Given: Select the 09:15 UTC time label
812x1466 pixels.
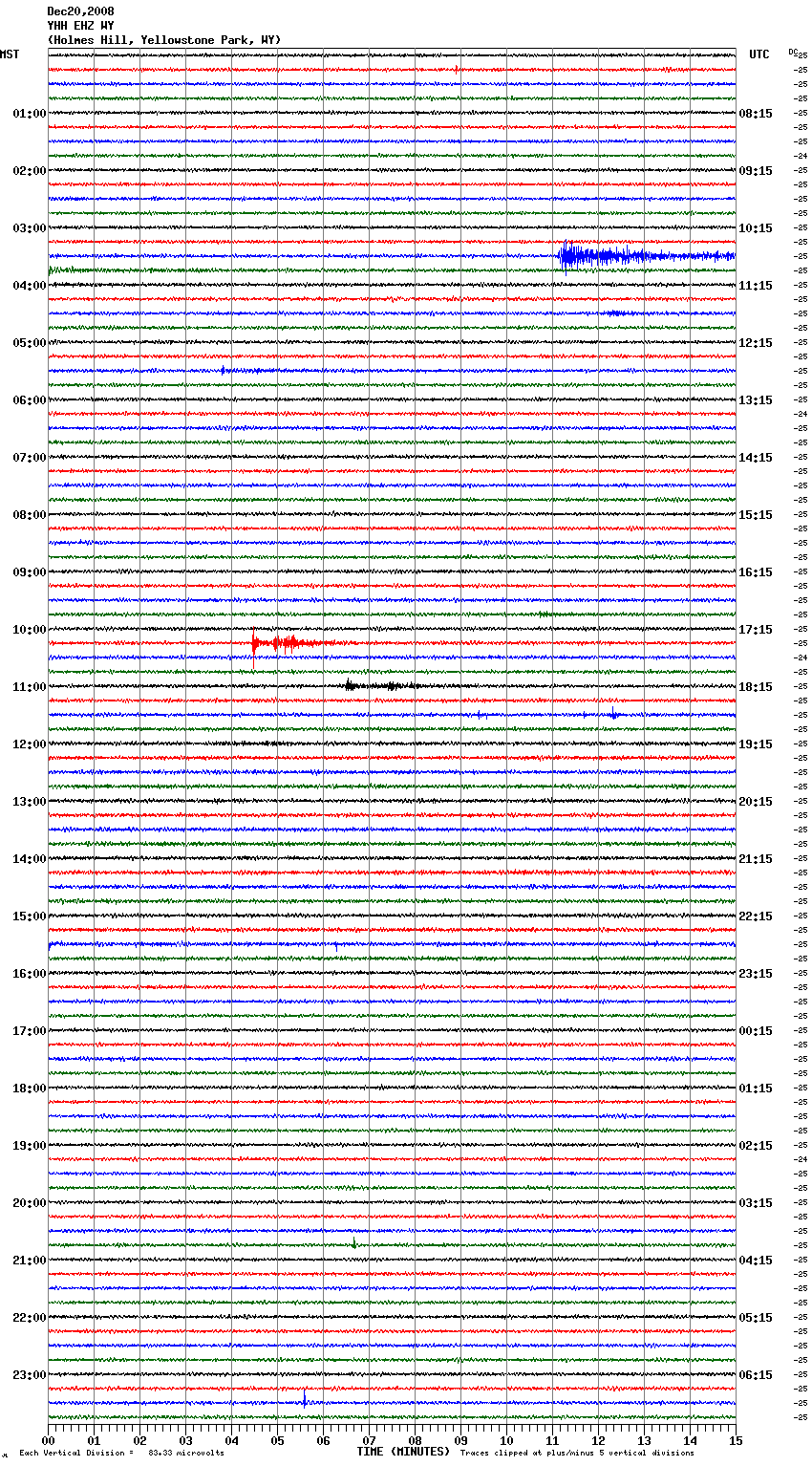Looking at the screenshot, I should [x=756, y=171].
